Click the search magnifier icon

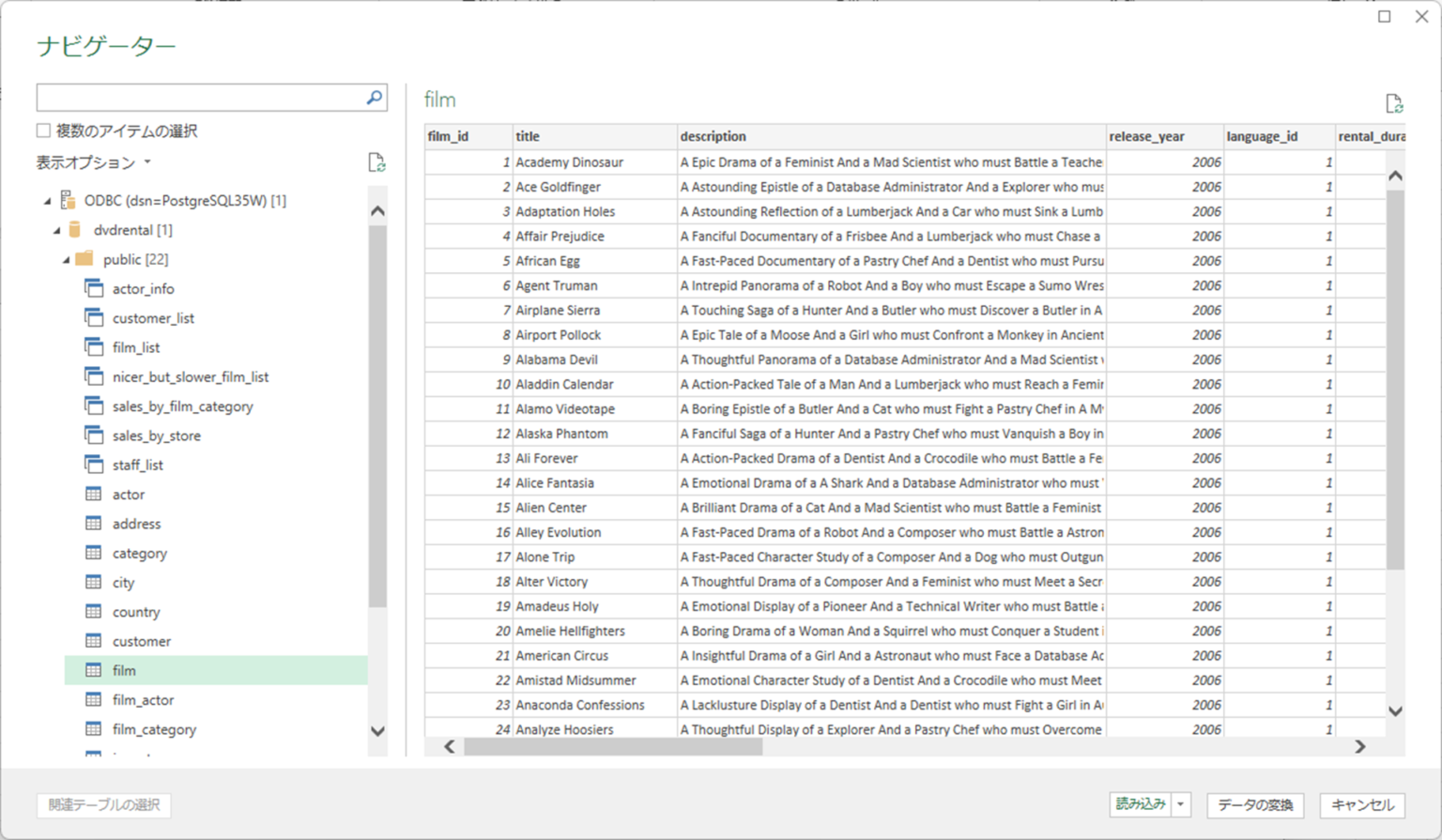(374, 97)
